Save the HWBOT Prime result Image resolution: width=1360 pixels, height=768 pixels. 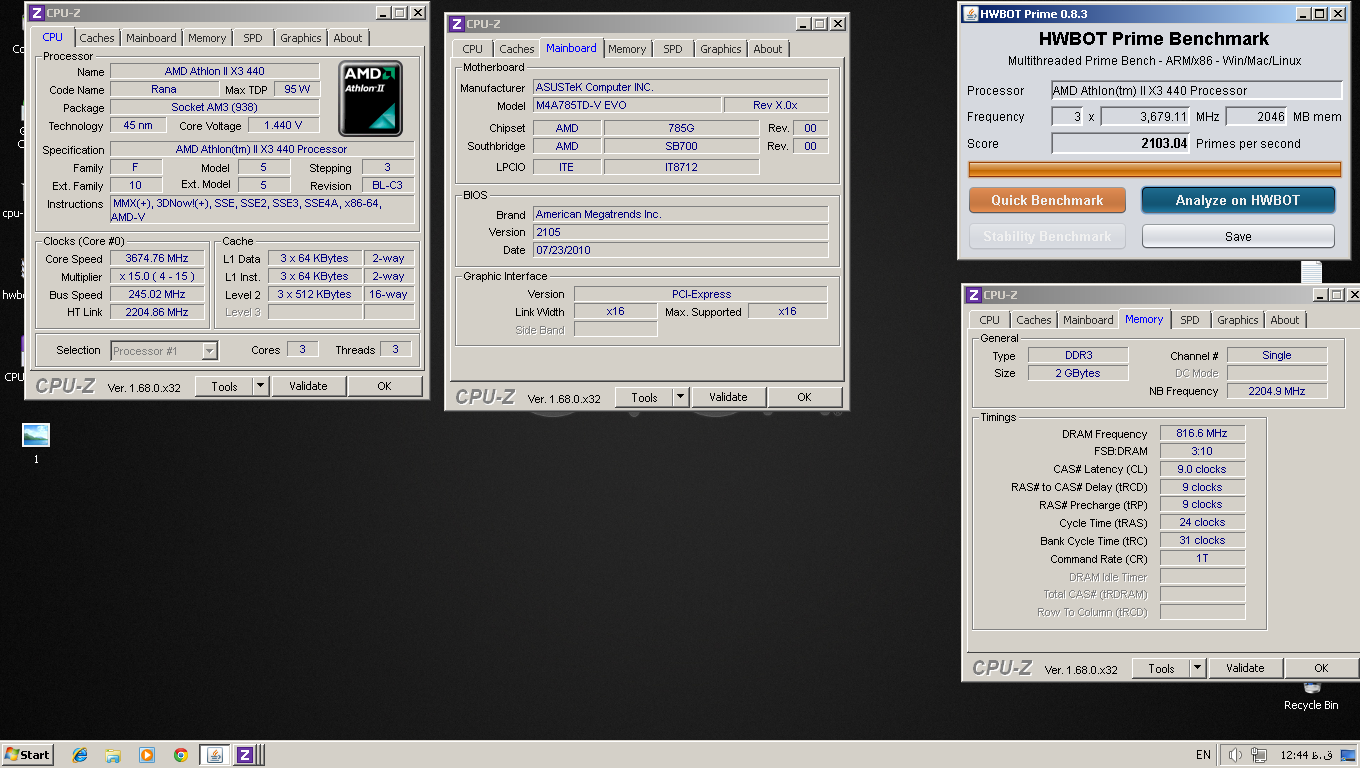pos(1238,236)
